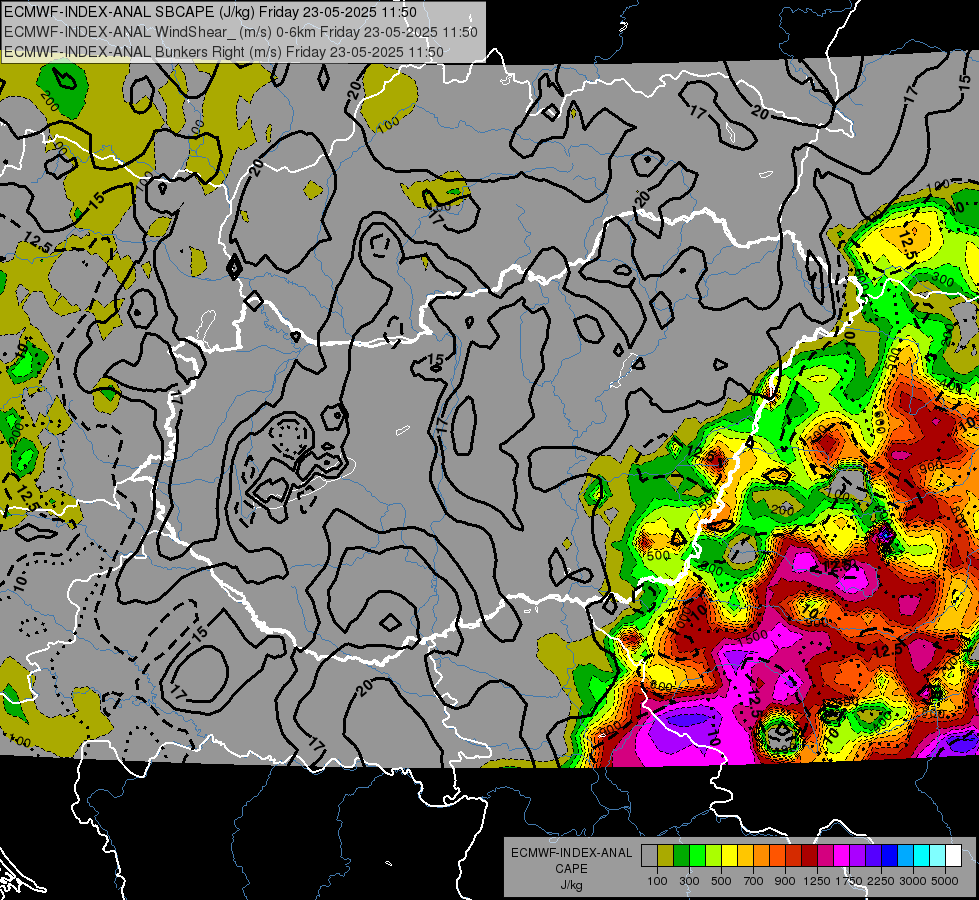Click the legend value 300
The height and width of the screenshot is (900, 979).
tap(689, 882)
